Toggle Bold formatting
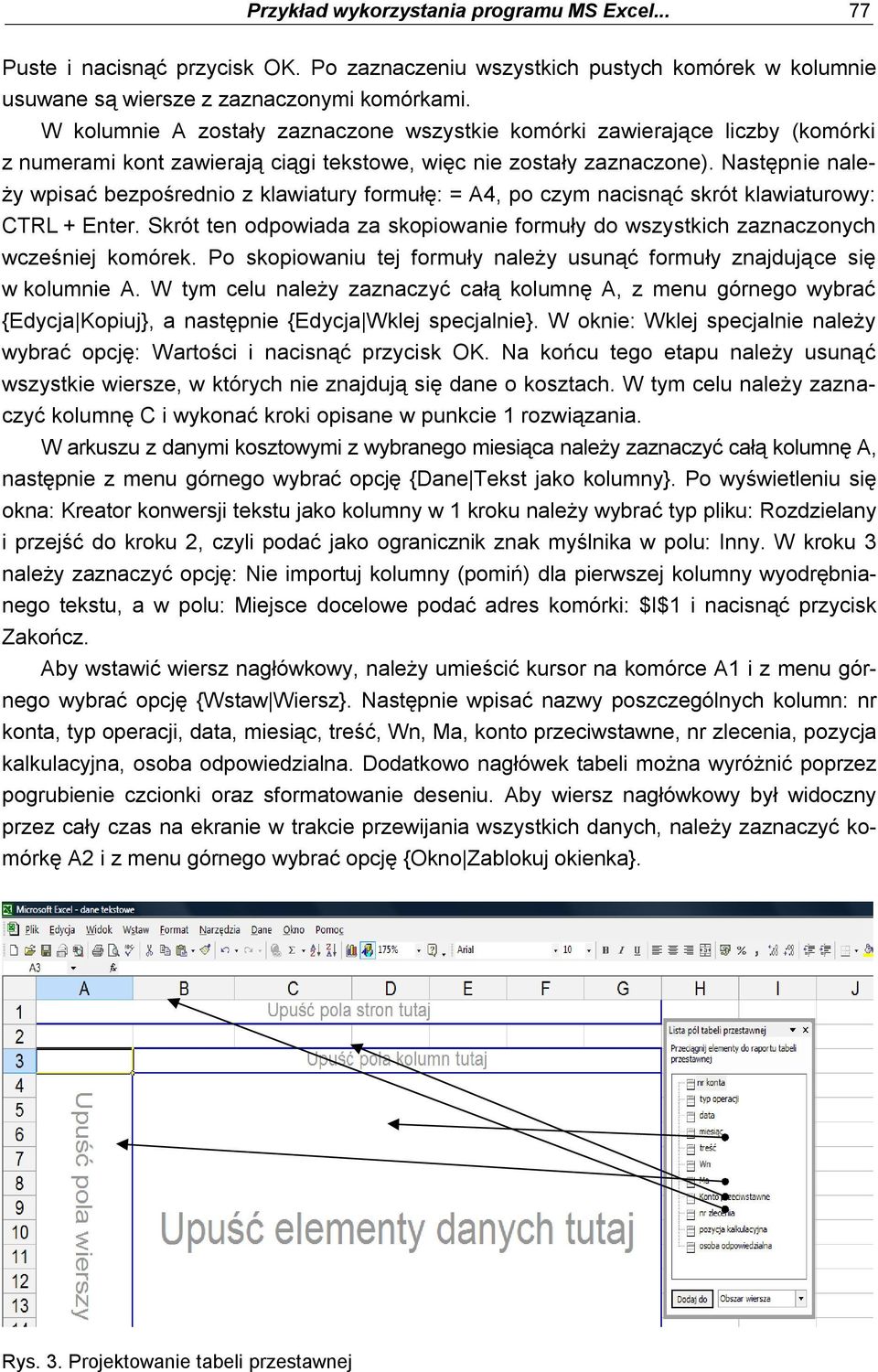 [x=605, y=949]
